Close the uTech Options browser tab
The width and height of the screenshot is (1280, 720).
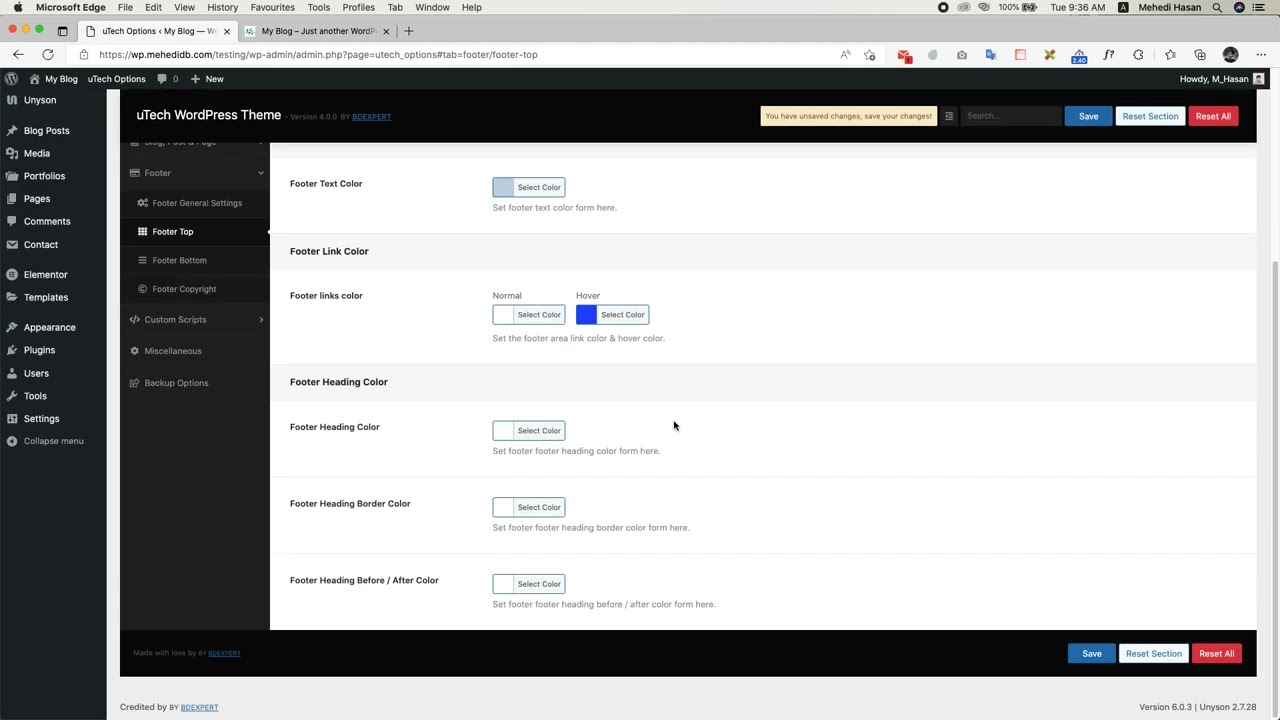click(x=226, y=31)
